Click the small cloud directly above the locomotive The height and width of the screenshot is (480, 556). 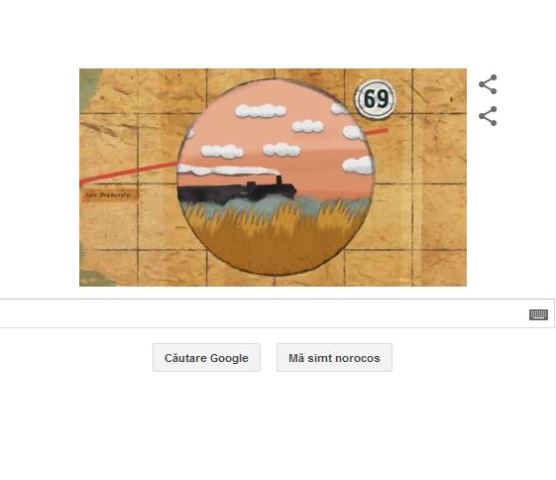(282, 150)
